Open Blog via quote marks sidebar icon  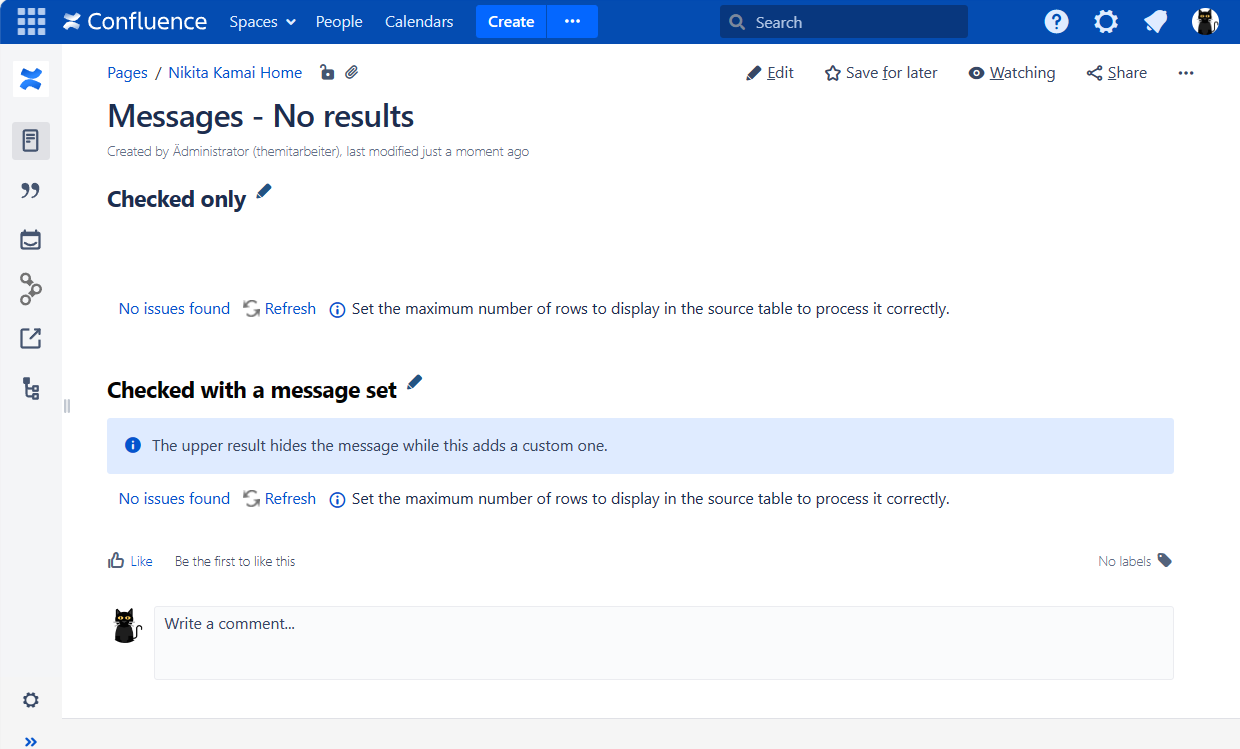31,191
